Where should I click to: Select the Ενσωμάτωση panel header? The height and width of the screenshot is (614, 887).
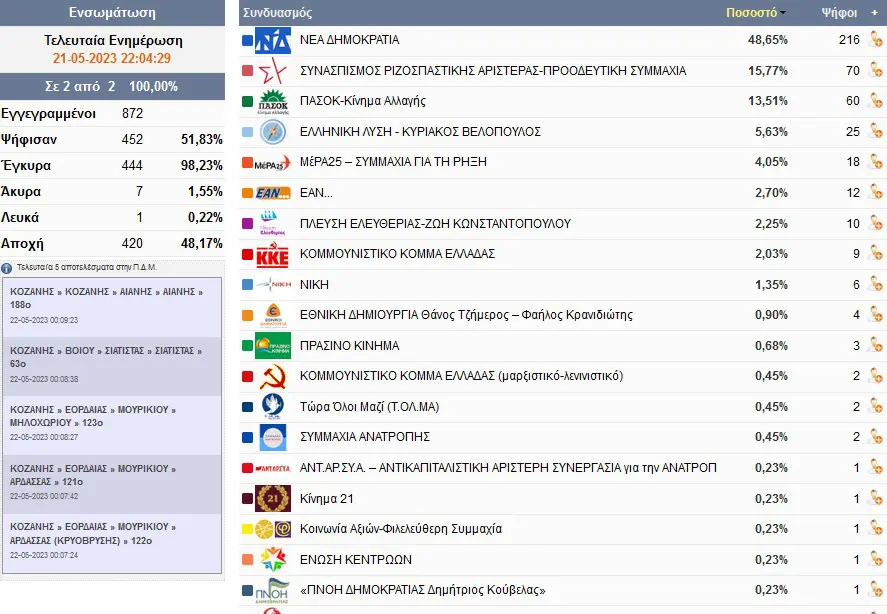(112, 12)
